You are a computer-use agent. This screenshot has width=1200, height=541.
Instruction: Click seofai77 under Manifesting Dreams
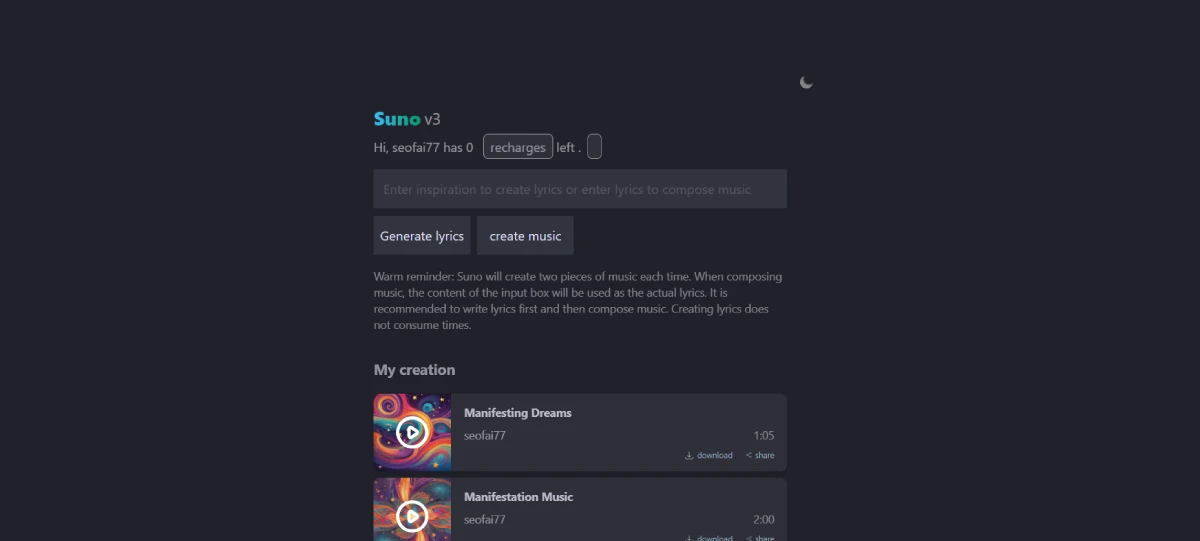[x=485, y=436]
